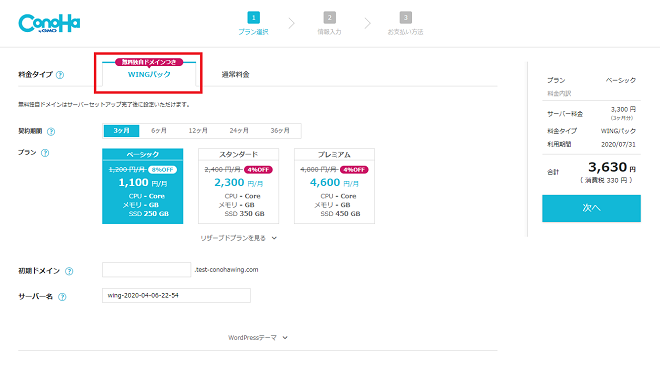Switch to the 通常料金 tab
Image resolution: width=660 pixels, height=365 pixels.
pos(235,75)
